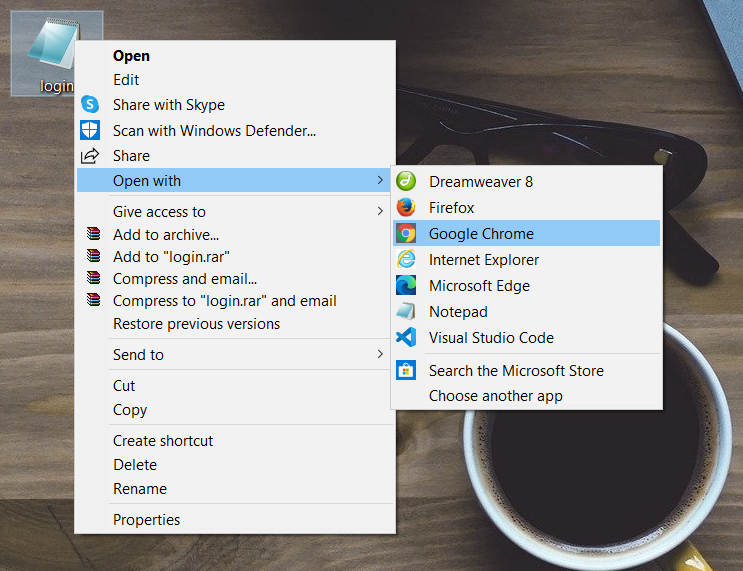Expand Open with submenu arrow
The image size is (743, 571).
[x=380, y=180]
